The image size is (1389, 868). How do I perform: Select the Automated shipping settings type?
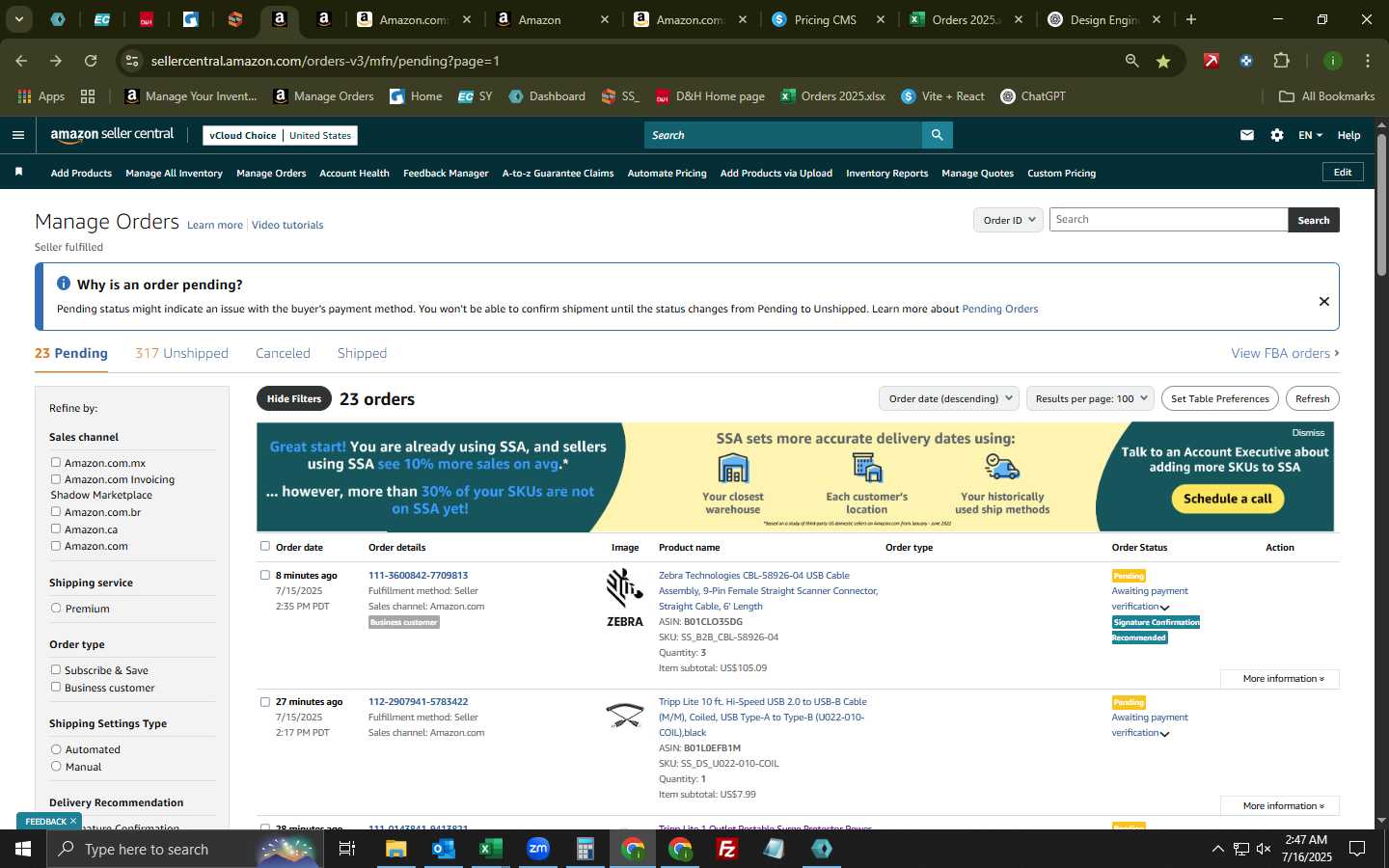[56, 748]
